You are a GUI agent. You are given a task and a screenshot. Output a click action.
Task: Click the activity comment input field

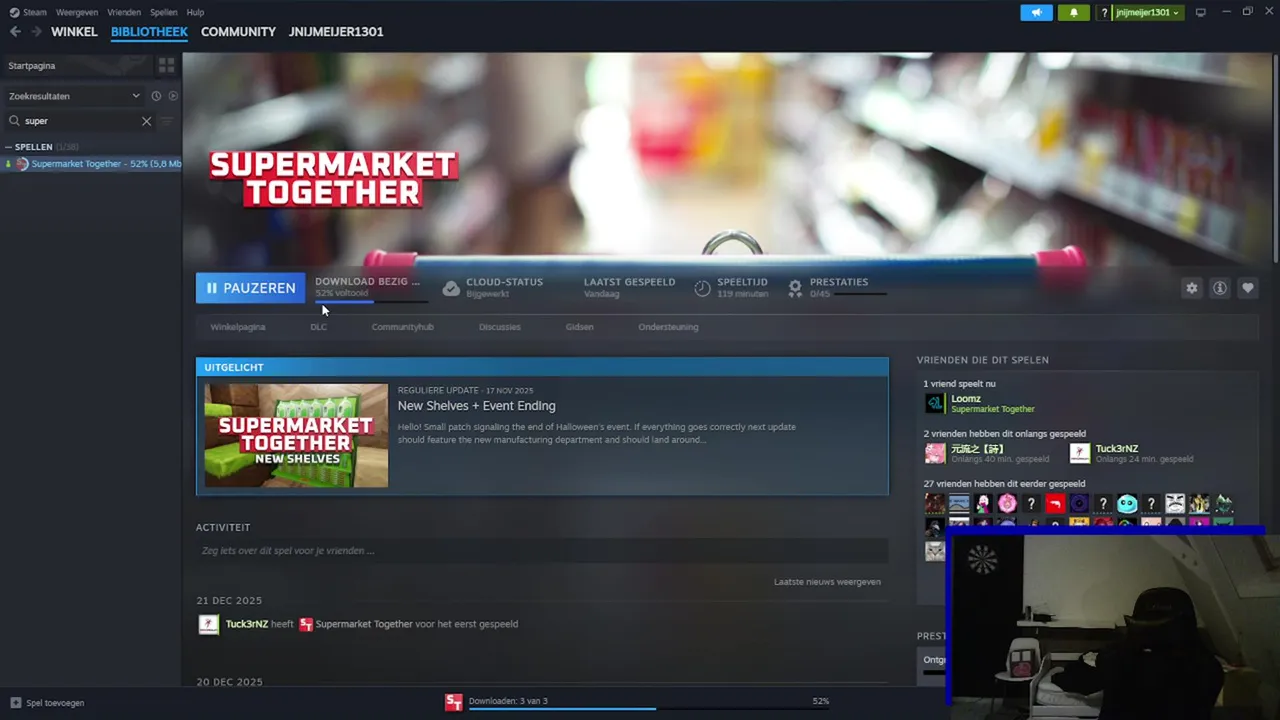[x=542, y=551]
